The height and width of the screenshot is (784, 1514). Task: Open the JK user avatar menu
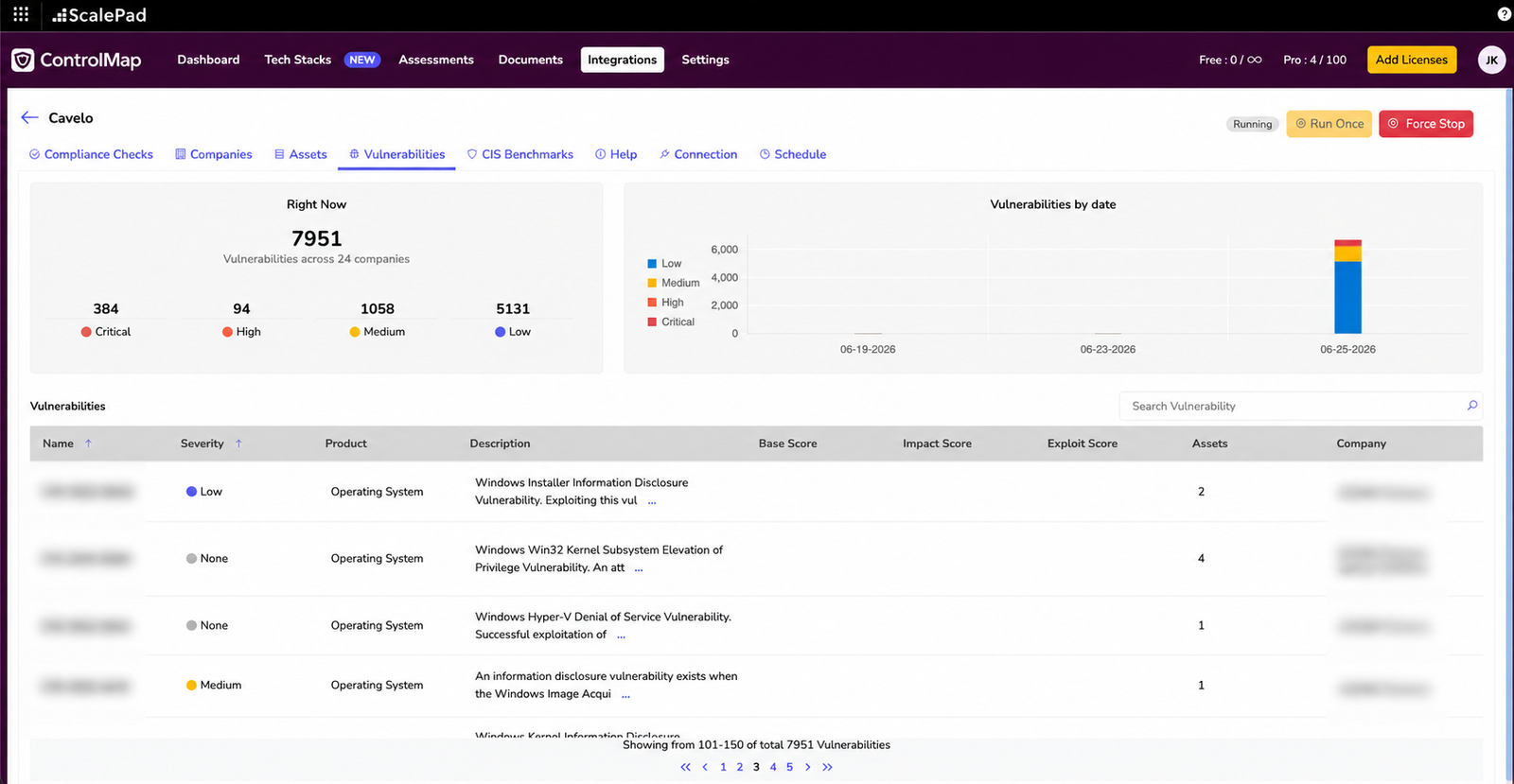point(1491,60)
